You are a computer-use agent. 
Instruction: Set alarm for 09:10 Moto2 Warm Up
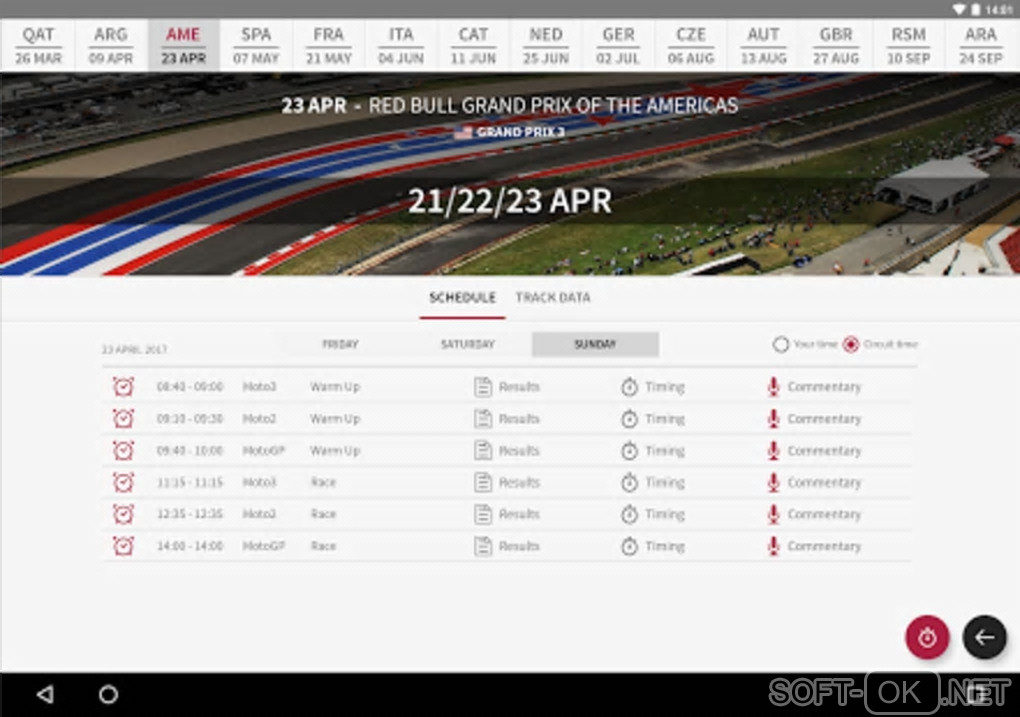coord(124,418)
